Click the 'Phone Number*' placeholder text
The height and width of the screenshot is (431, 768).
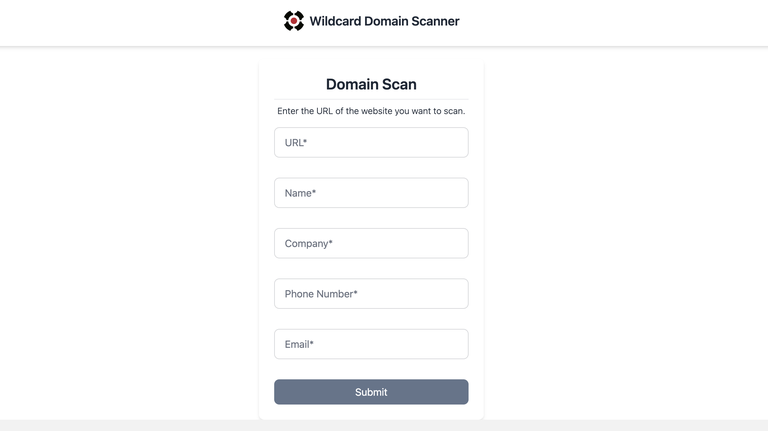click(321, 294)
